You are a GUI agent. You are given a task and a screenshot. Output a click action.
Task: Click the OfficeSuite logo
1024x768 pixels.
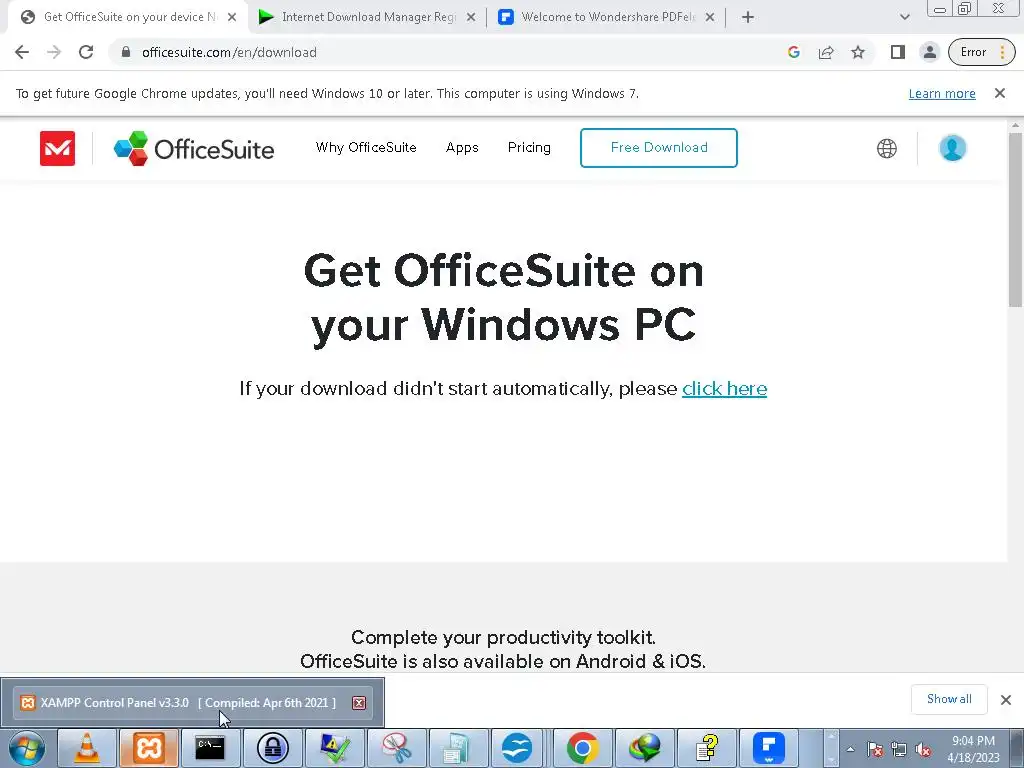coord(194,148)
